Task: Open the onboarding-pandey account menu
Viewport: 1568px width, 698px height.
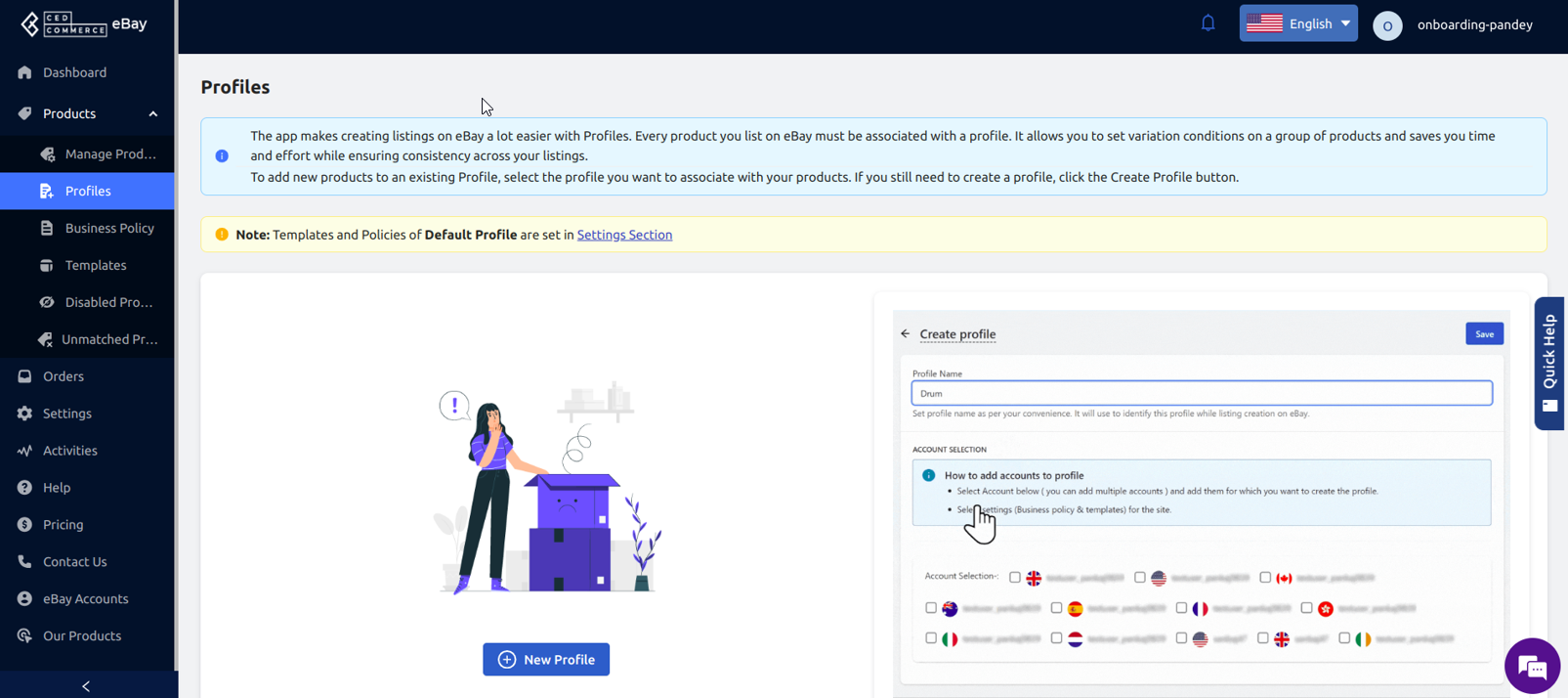Action: coord(1474,24)
